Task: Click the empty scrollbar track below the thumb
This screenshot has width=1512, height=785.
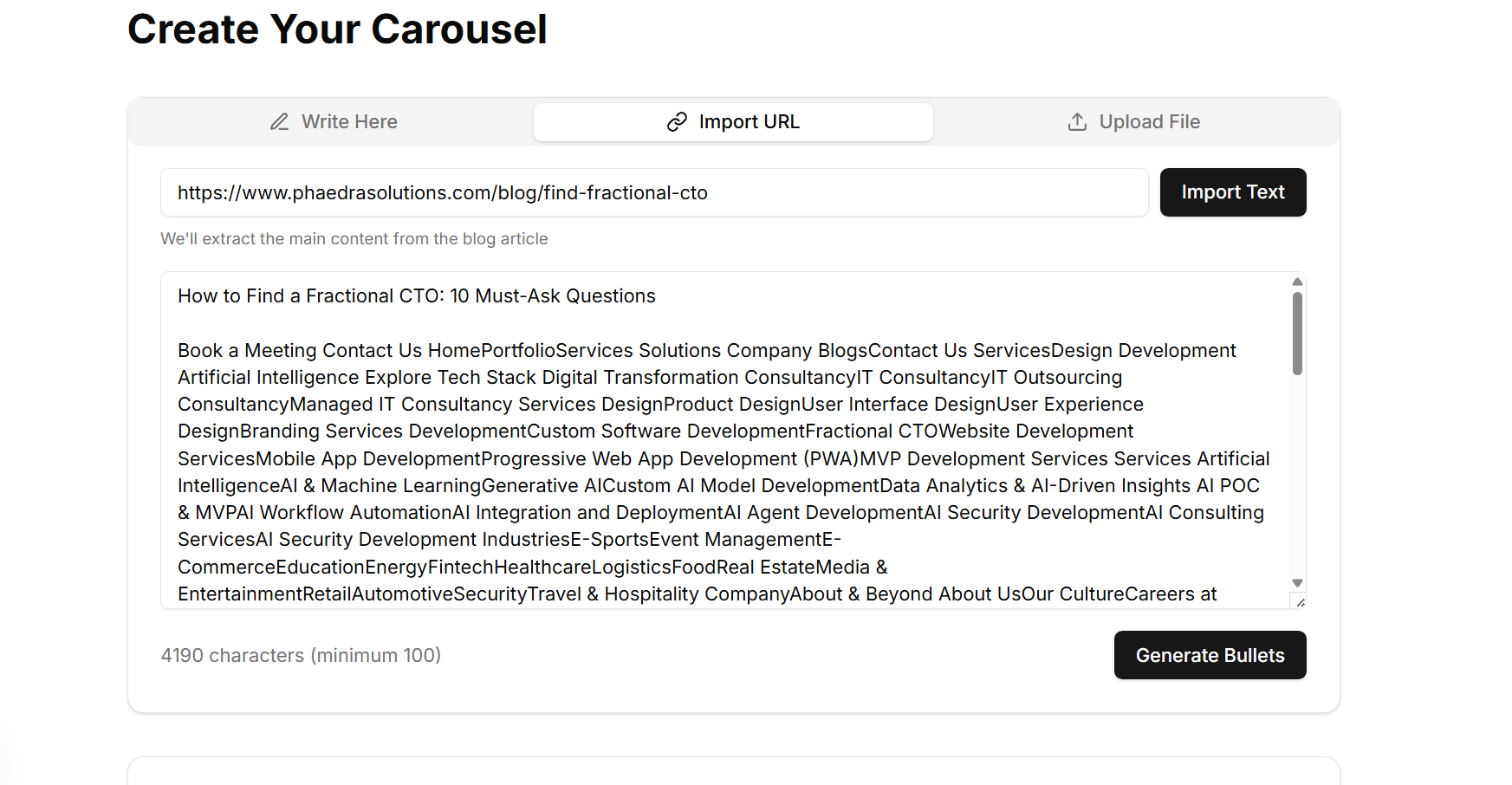Action: pyautogui.click(x=1297, y=477)
